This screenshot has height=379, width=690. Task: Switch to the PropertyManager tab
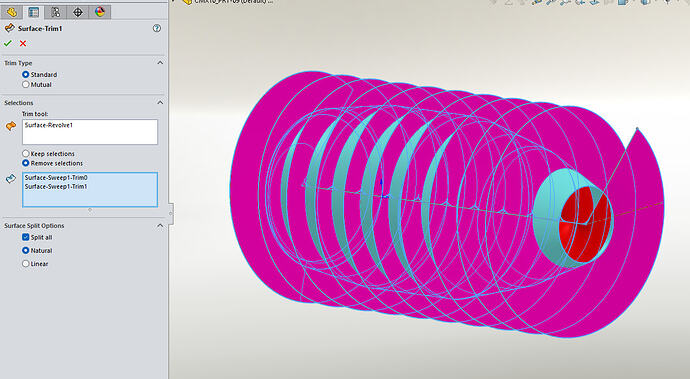[x=33, y=12]
